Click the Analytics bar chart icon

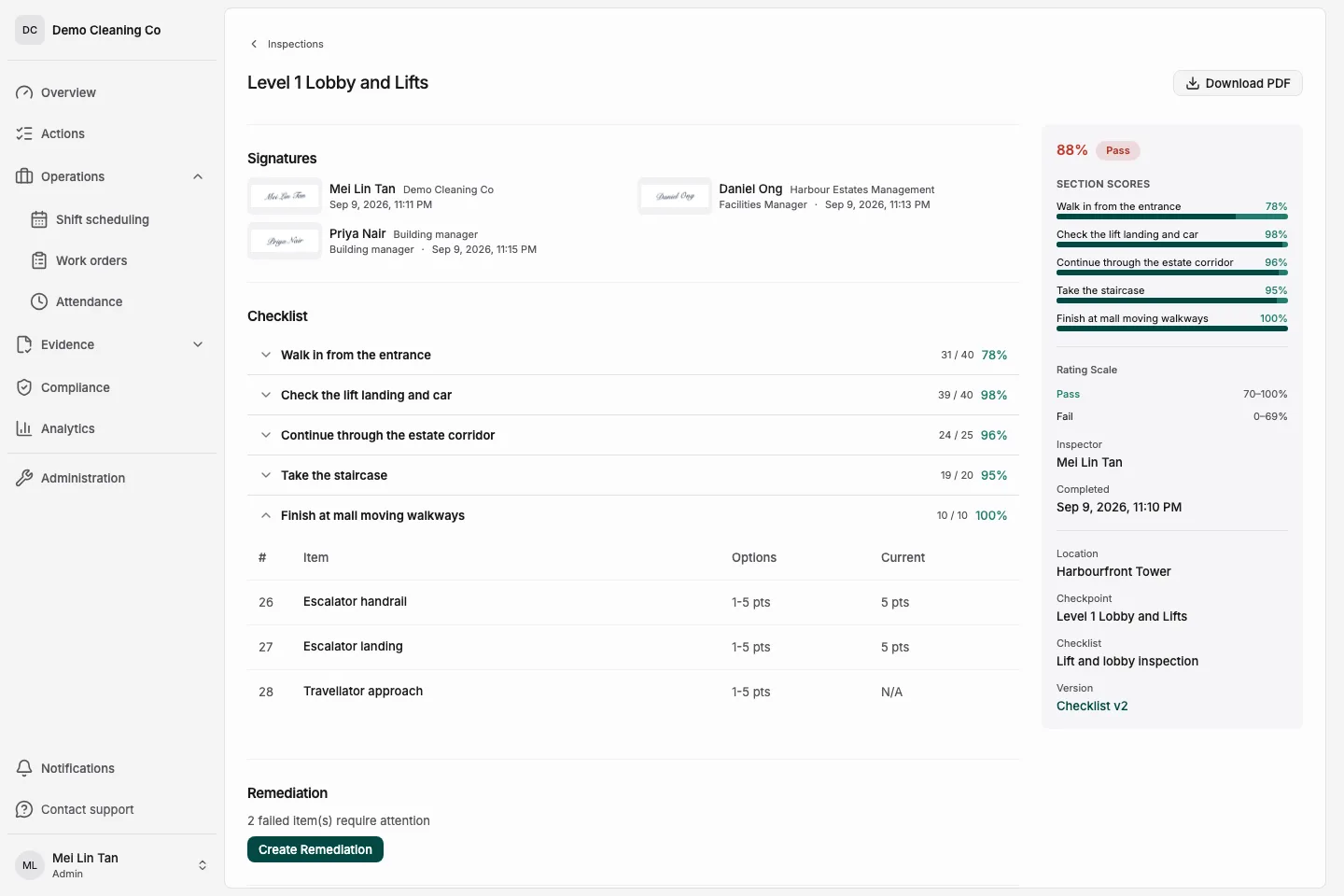click(24, 428)
